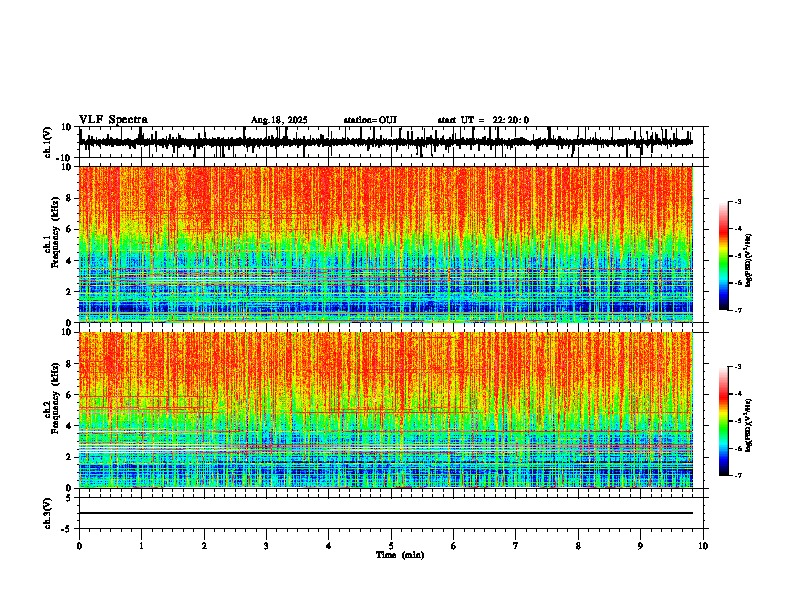
Task: Click the "start UT = 22:20:0" header text
Action: tap(483, 120)
